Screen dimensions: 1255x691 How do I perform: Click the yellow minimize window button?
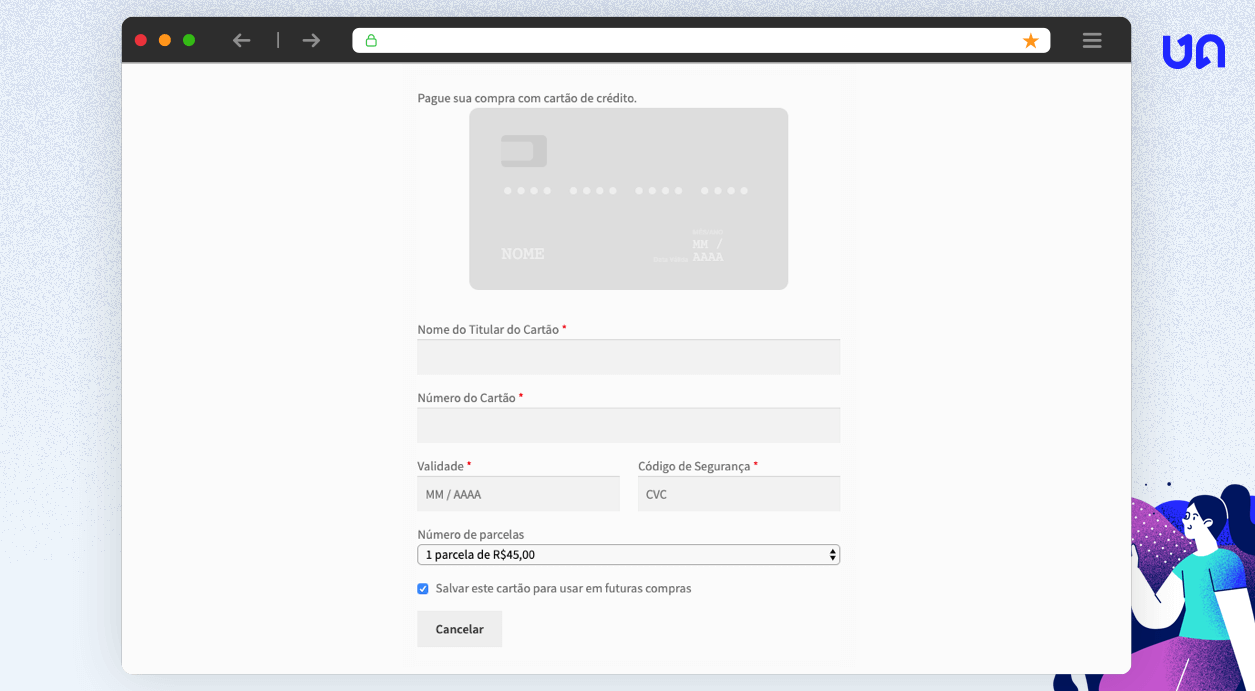(165, 40)
